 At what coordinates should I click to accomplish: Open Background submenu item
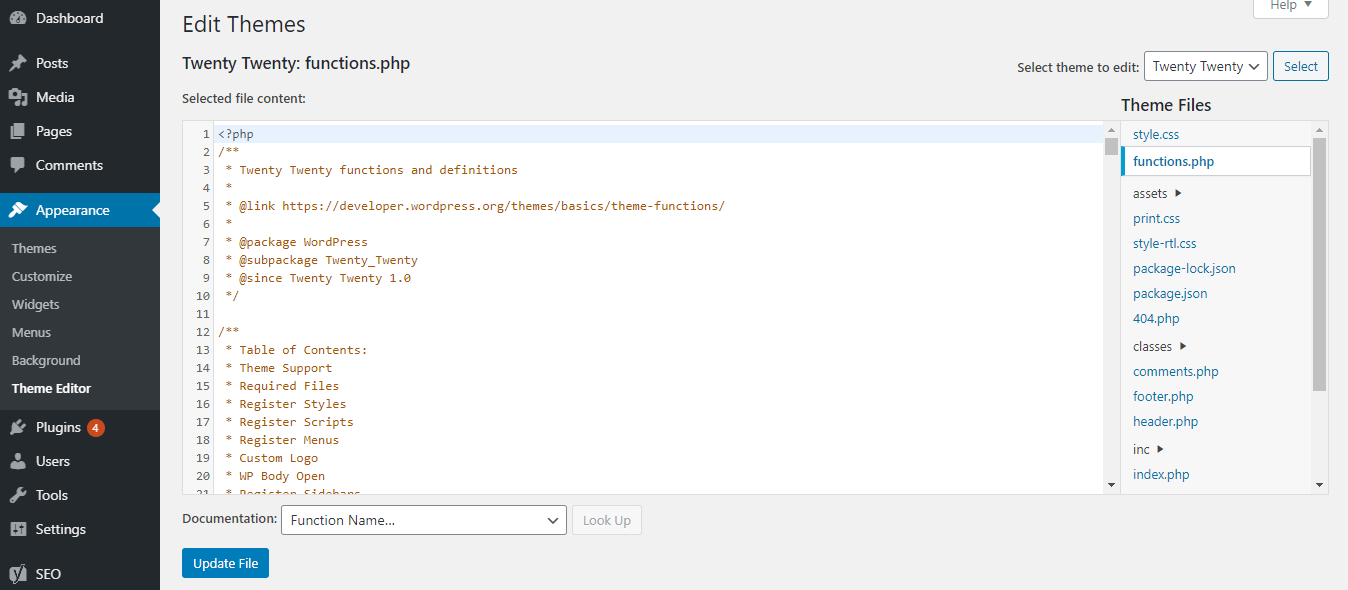[46, 360]
